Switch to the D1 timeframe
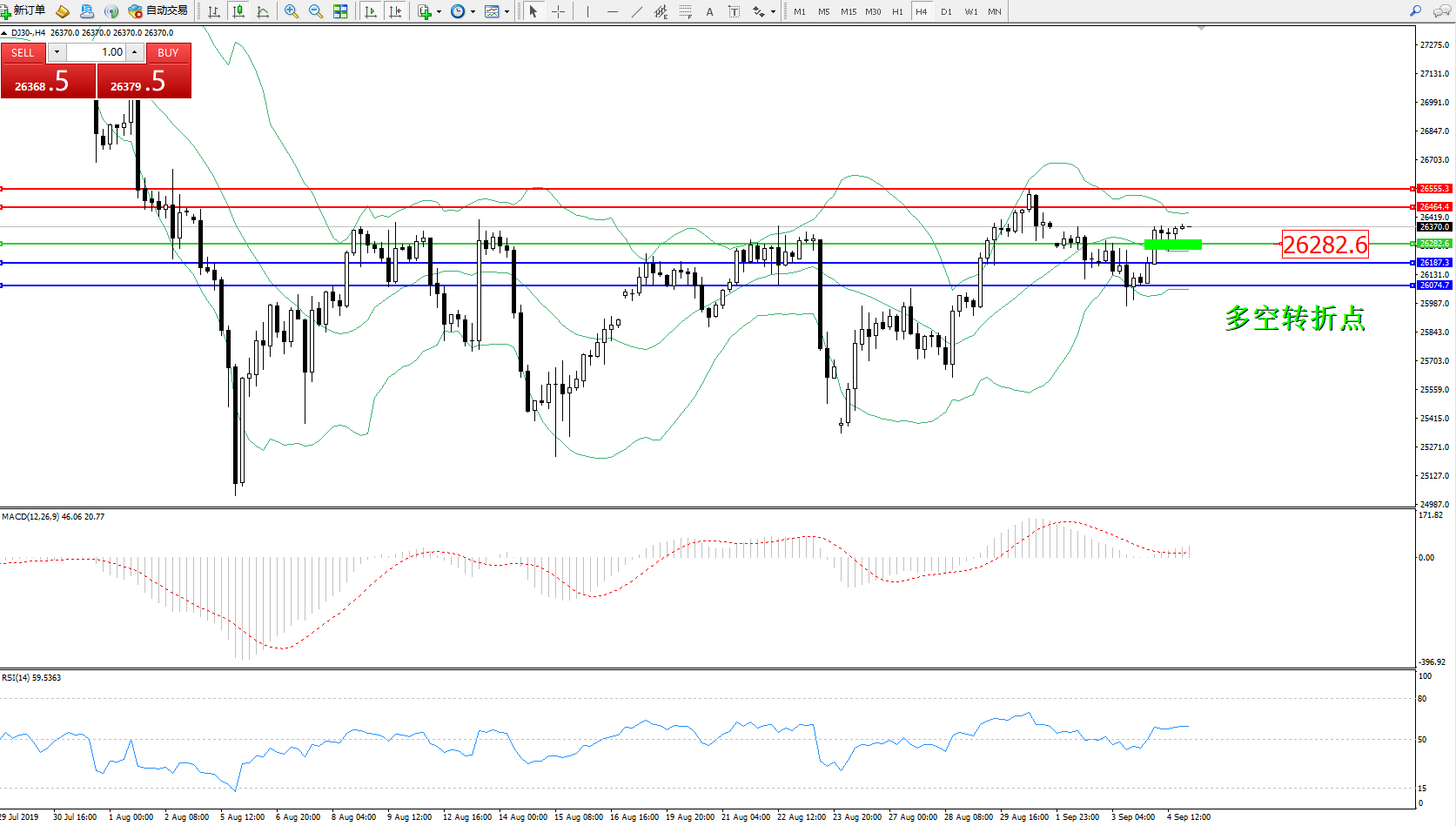 [946, 11]
